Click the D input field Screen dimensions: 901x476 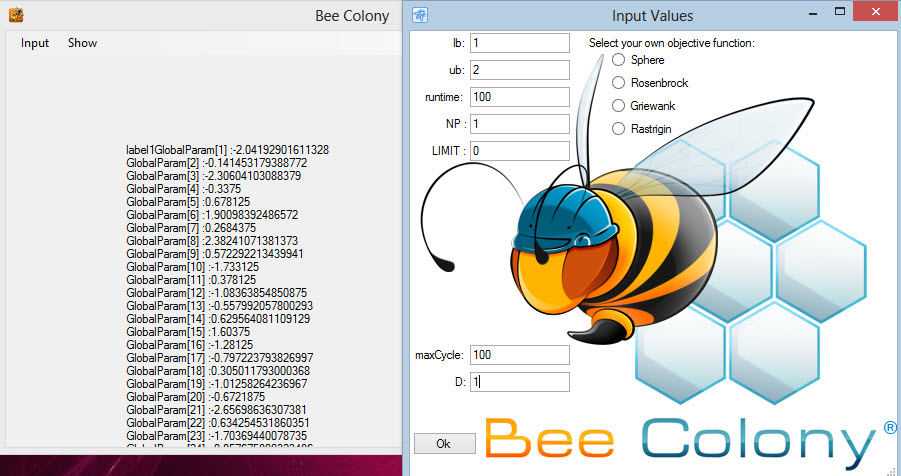520,382
